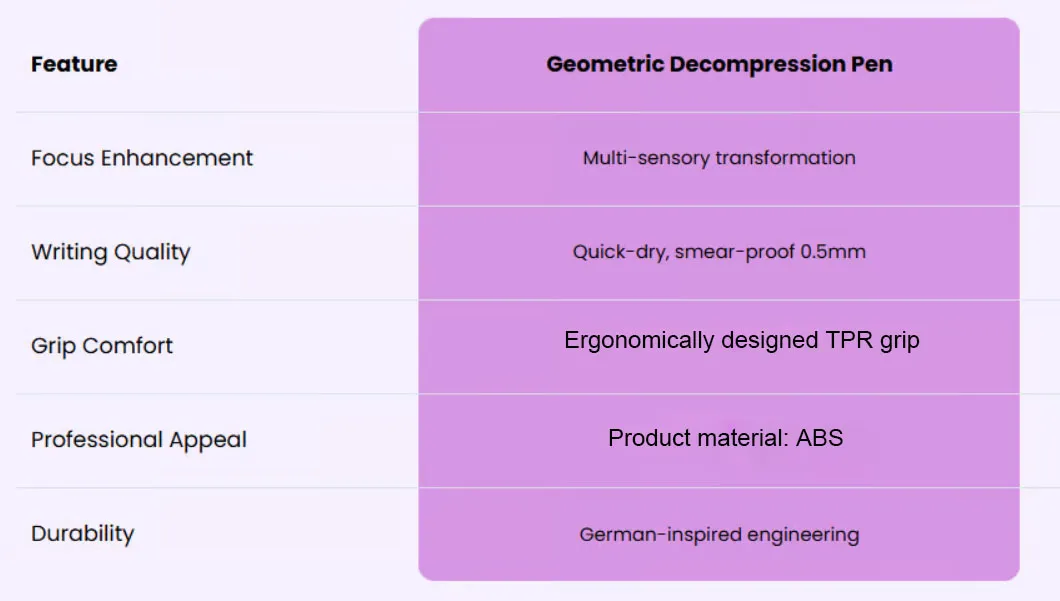Click the Grip Comfort row label
The width and height of the screenshot is (1060, 601).
(x=102, y=346)
